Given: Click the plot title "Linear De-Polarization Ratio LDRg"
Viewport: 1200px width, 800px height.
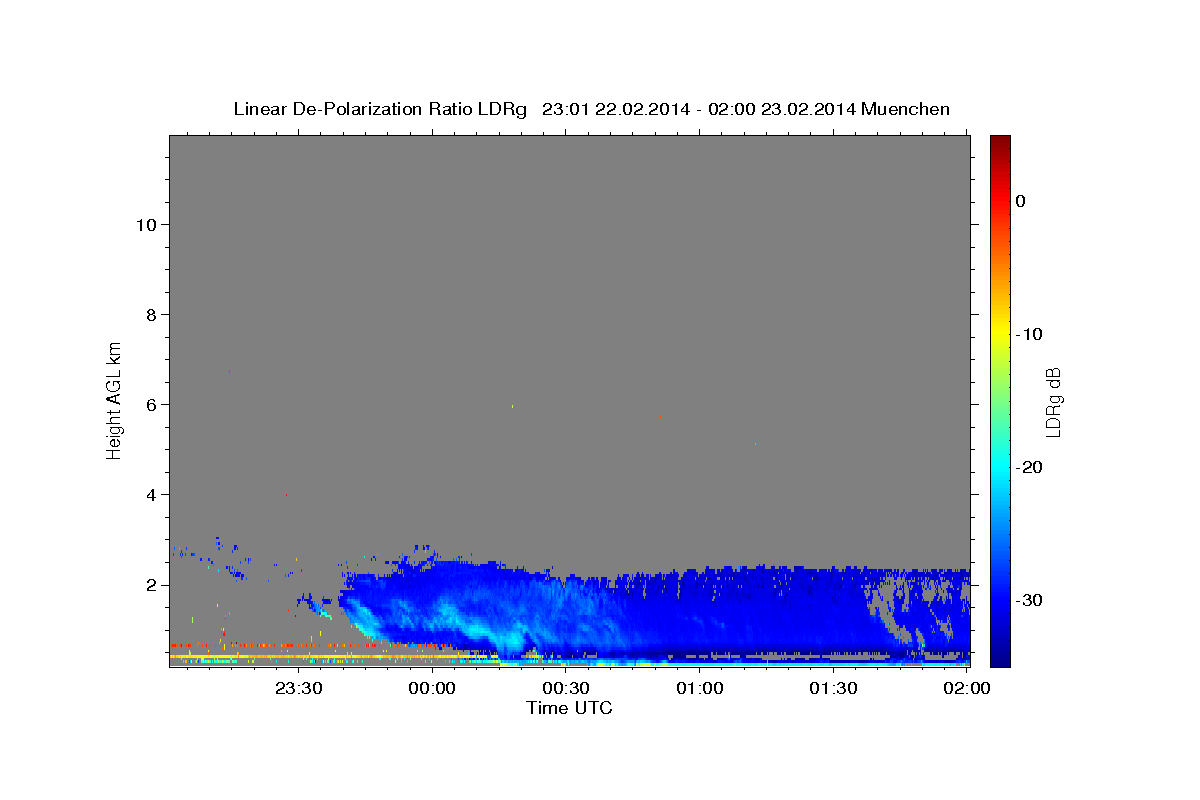Looking at the screenshot, I should (380, 109).
